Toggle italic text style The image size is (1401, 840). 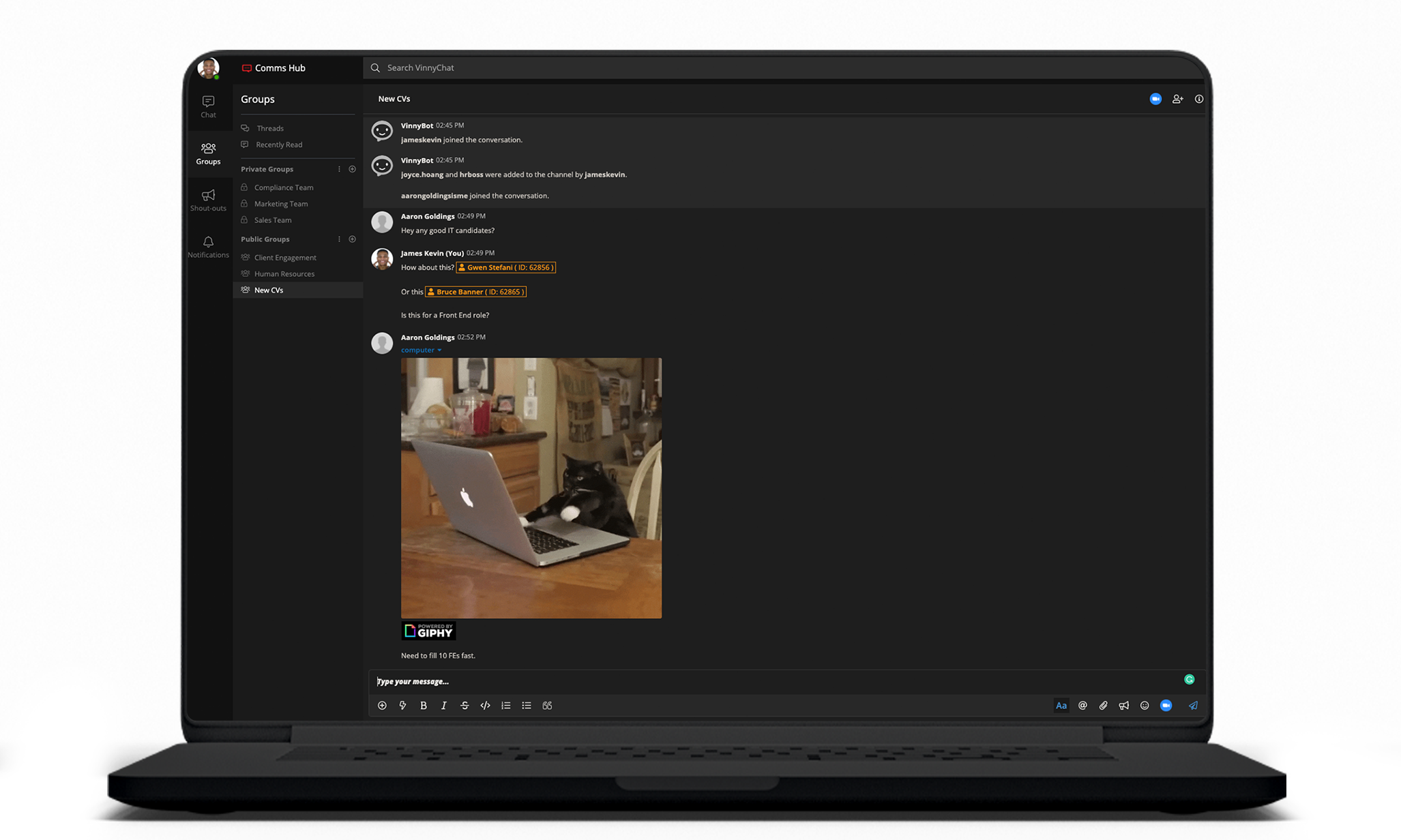tap(444, 706)
